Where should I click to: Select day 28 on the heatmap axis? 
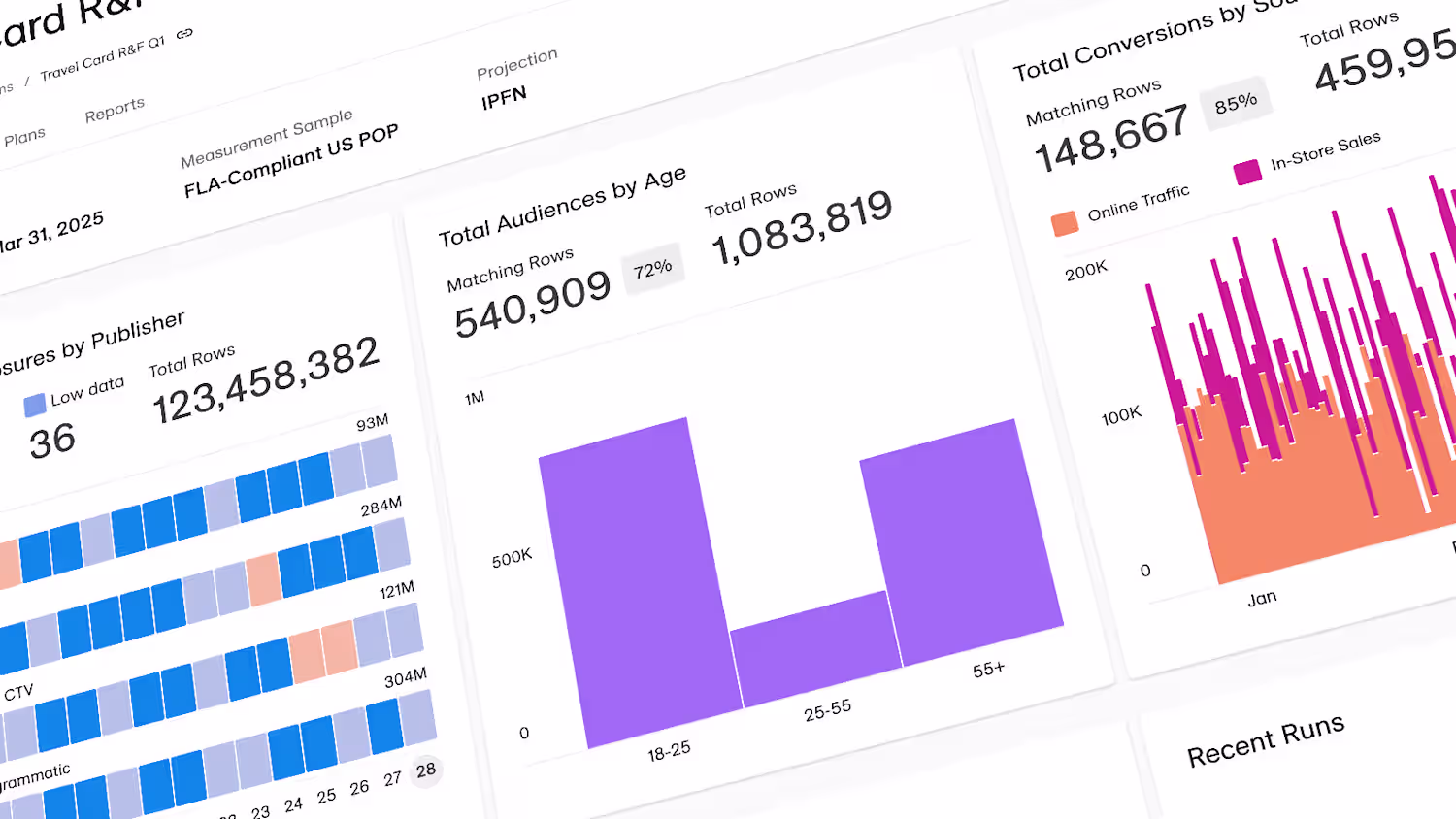coord(426,770)
